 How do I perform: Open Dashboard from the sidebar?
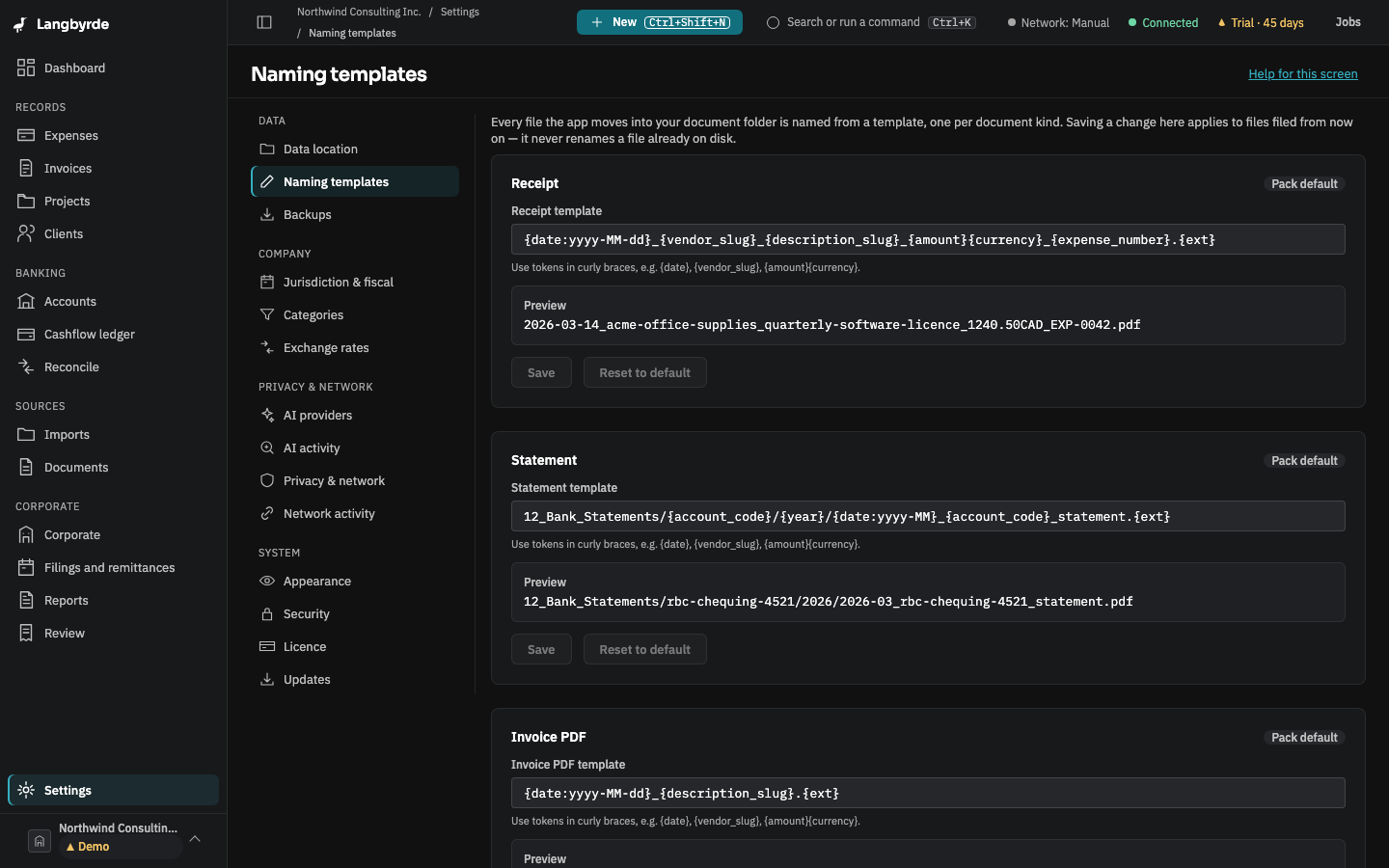(113, 68)
